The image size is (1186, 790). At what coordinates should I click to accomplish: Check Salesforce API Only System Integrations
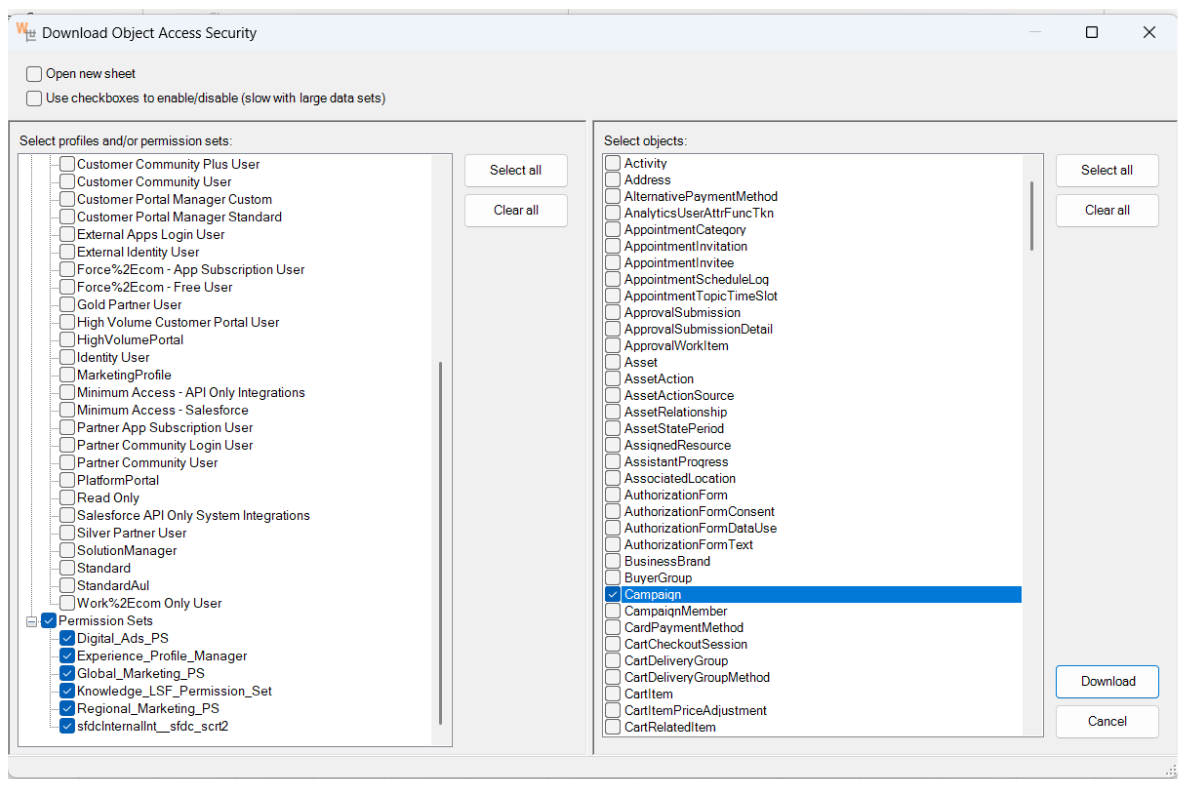[67, 515]
